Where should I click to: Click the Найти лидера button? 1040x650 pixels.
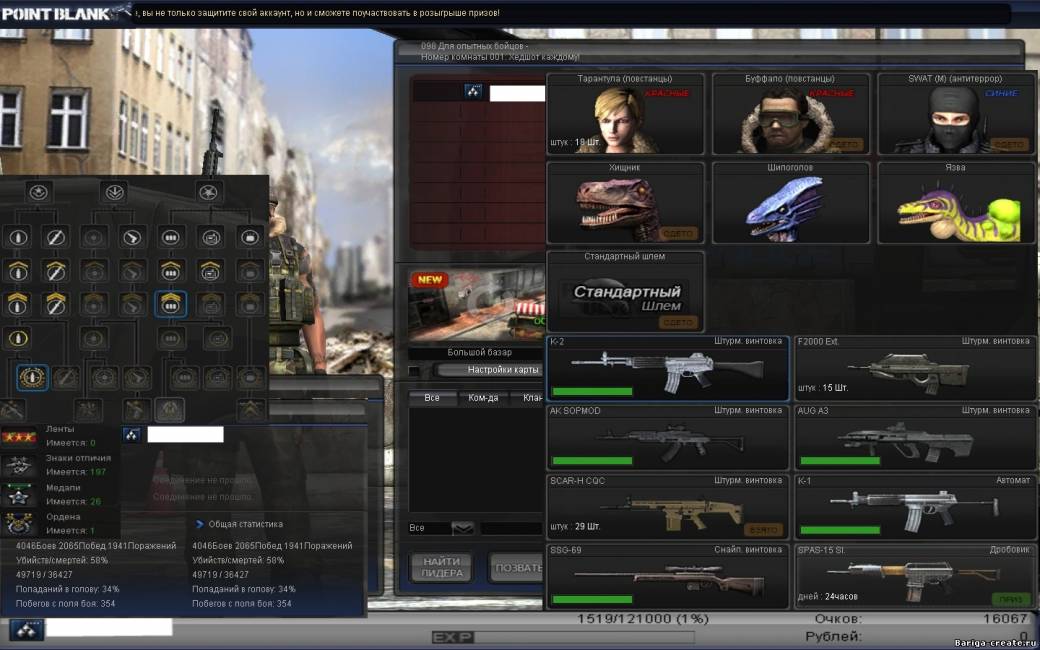point(442,568)
